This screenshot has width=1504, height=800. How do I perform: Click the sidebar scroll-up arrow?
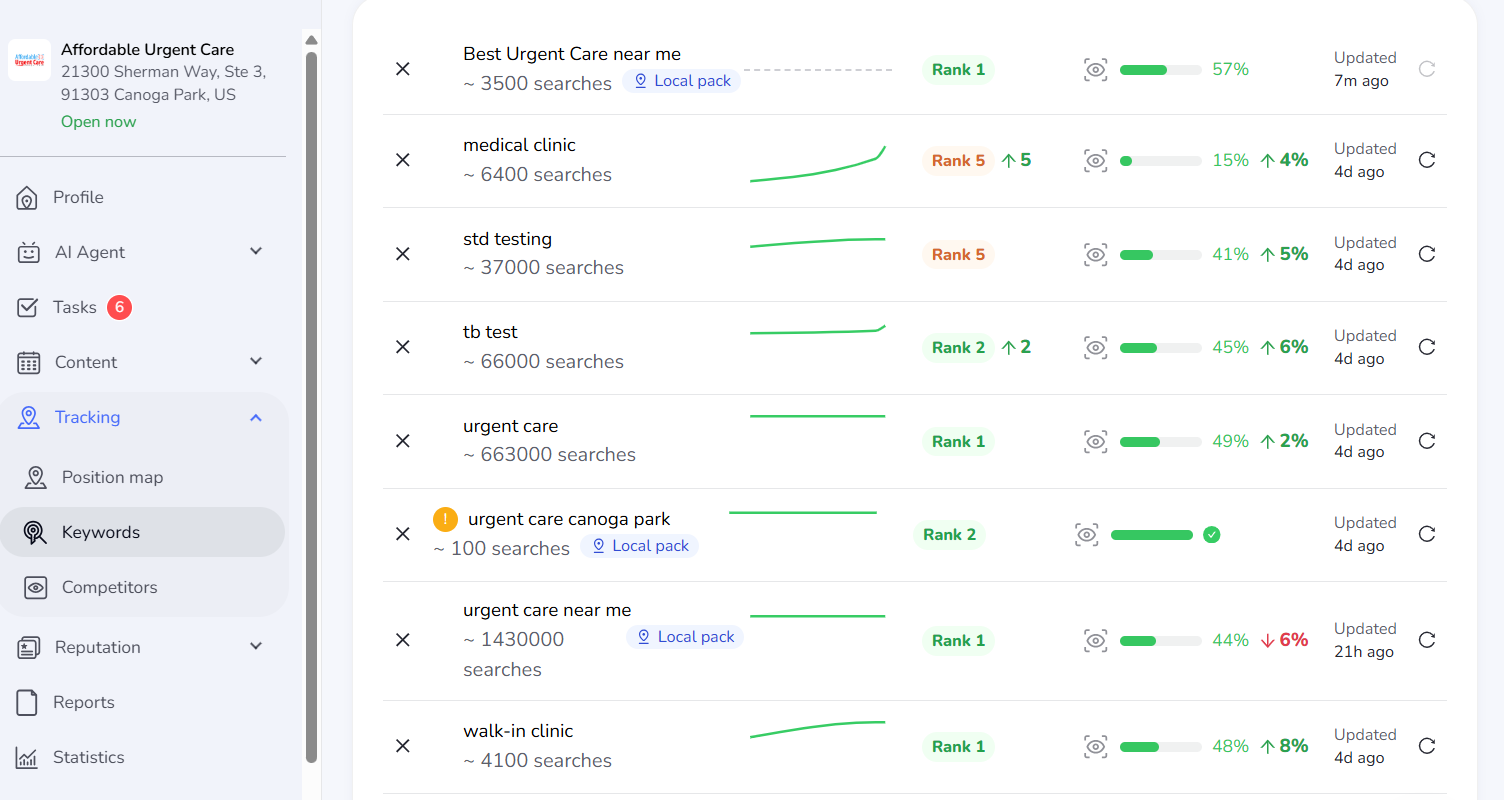(x=311, y=40)
